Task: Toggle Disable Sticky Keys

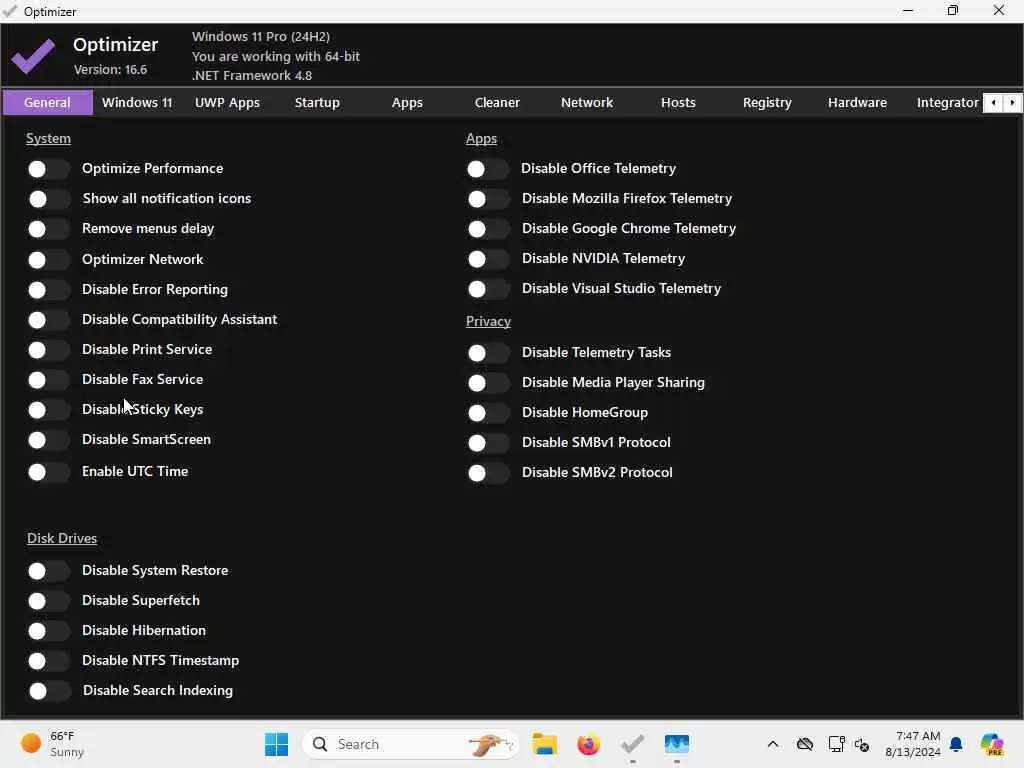Action: coord(48,410)
